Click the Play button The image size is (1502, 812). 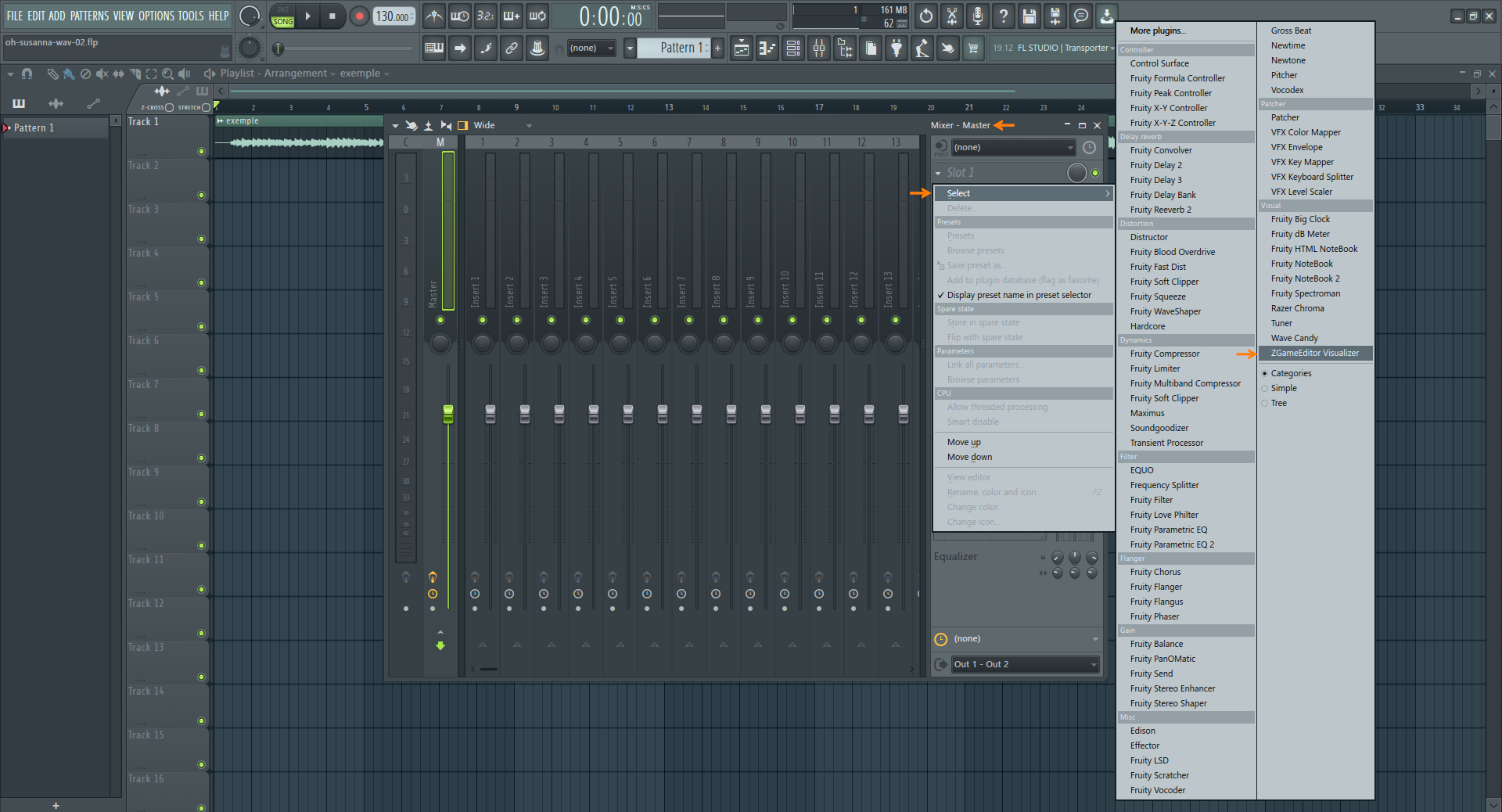point(308,16)
